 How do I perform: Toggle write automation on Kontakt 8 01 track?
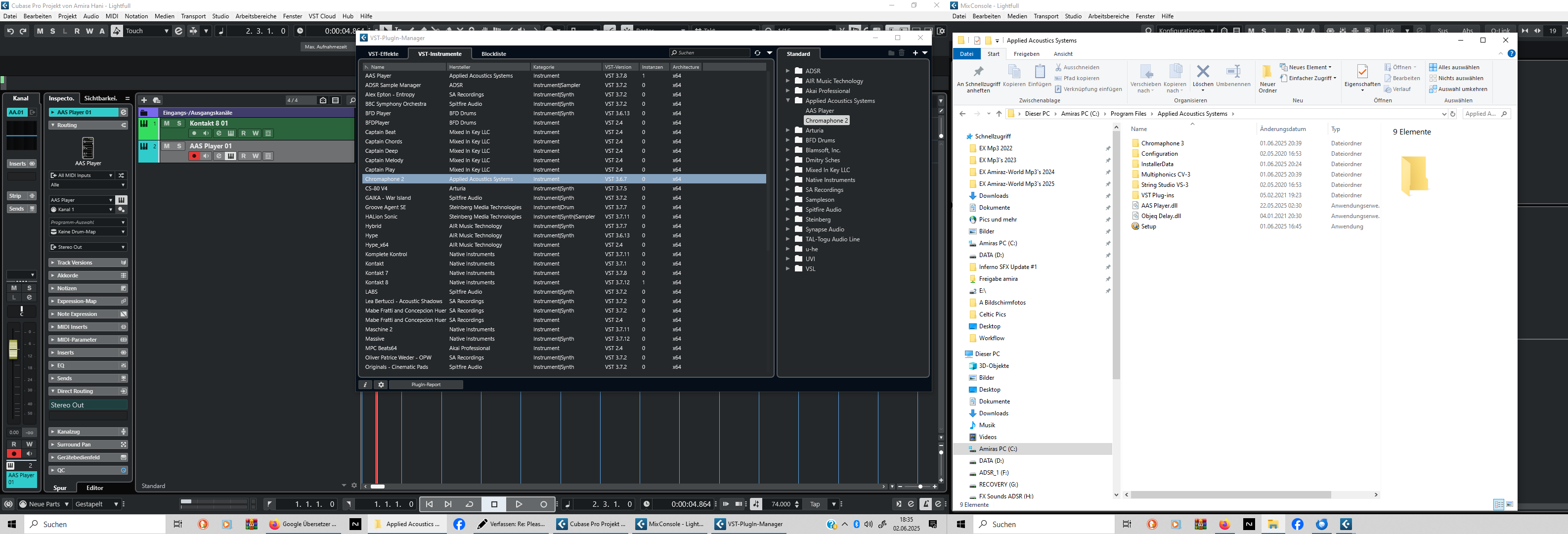[256, 133]
